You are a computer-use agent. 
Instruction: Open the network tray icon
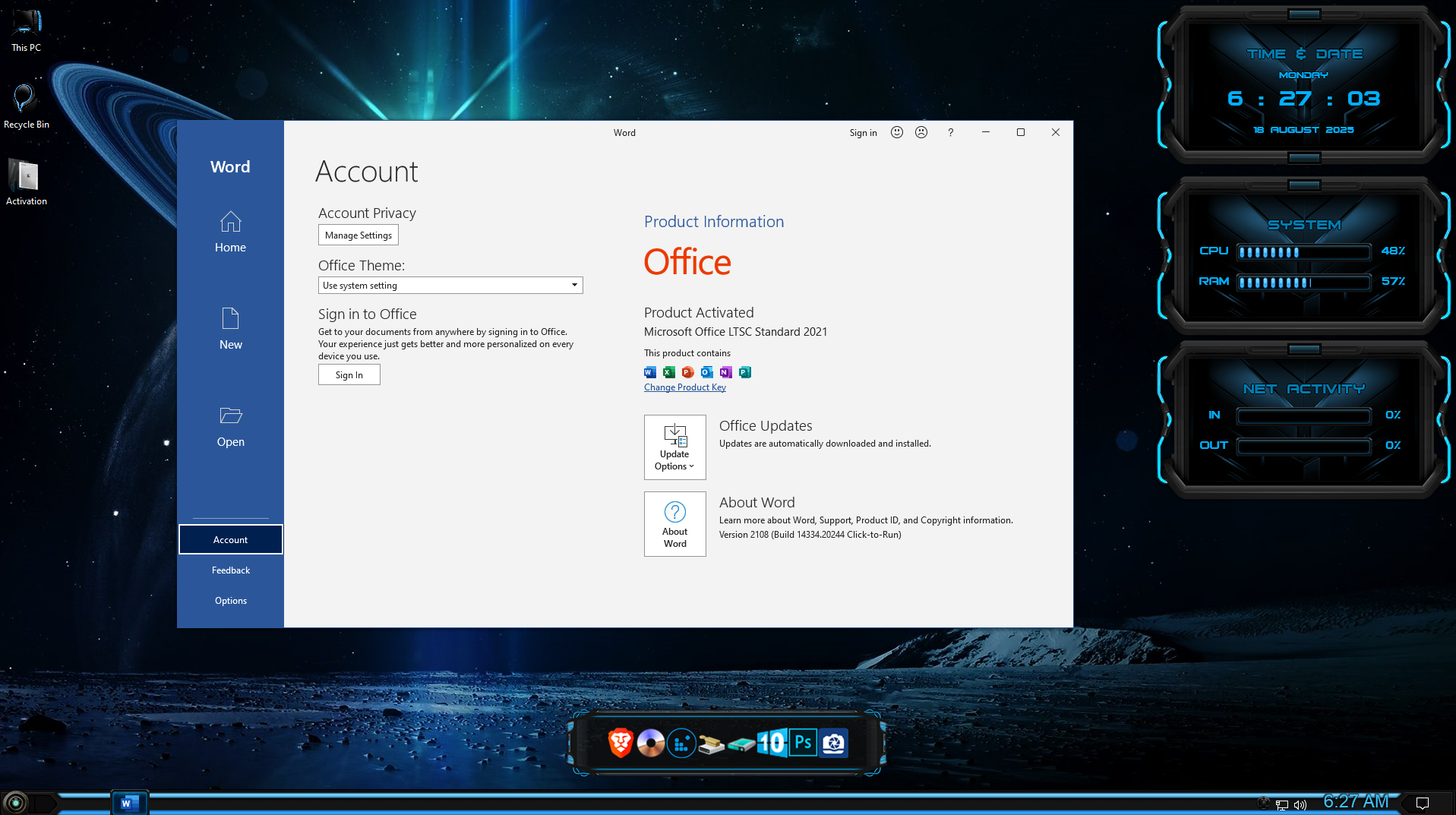1282,805
